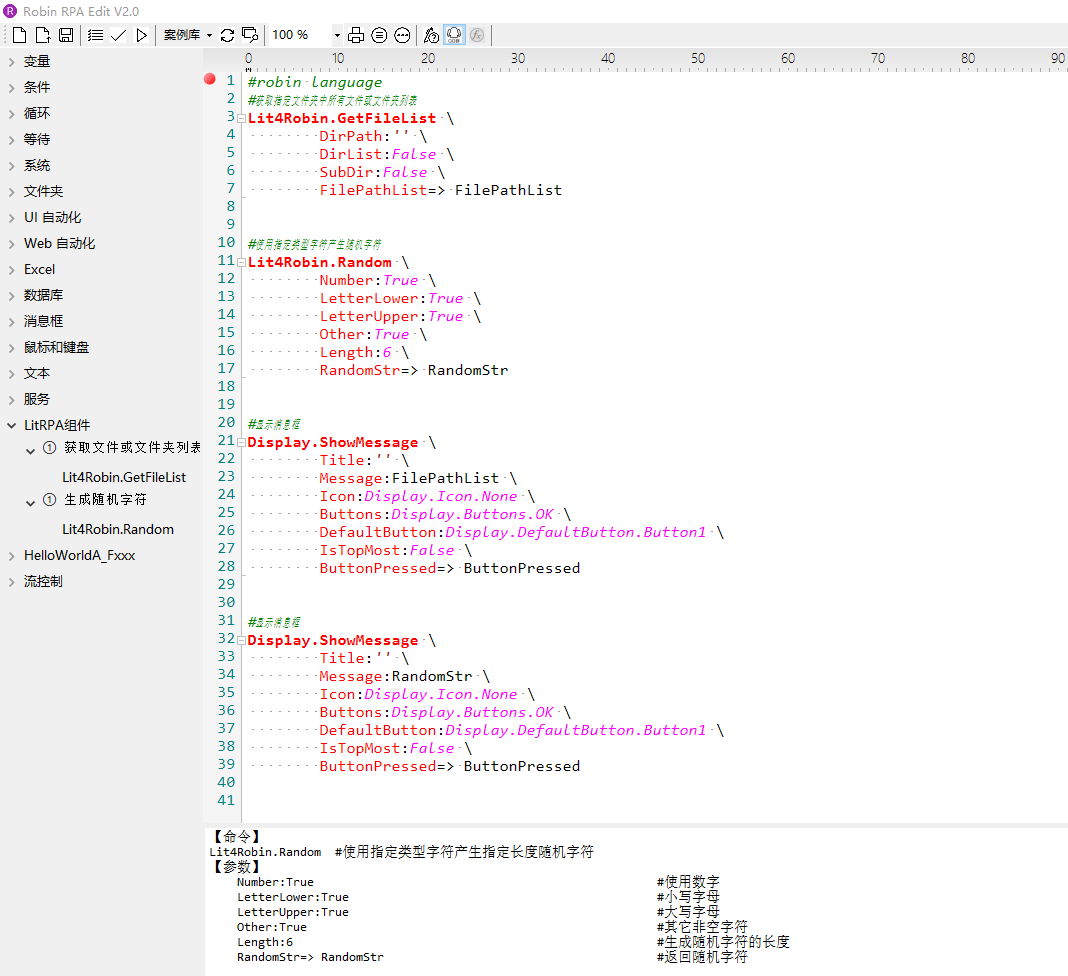Click the Length:6 parameter on line 16
The width and height of the screenshot is (1068, 976).
click(356, 352)
